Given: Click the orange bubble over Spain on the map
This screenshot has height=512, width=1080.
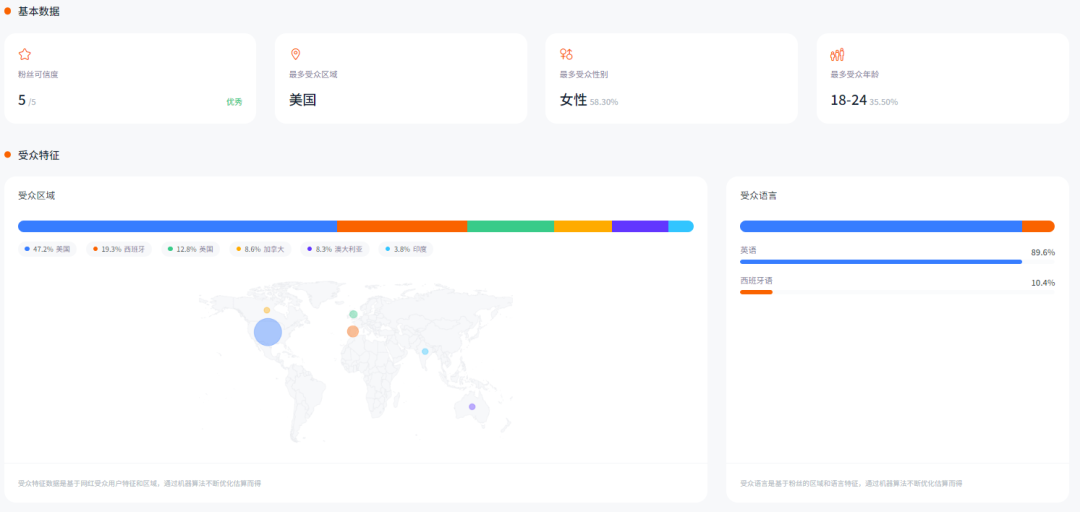Looking at the screenshot, I should click(353, 331).
